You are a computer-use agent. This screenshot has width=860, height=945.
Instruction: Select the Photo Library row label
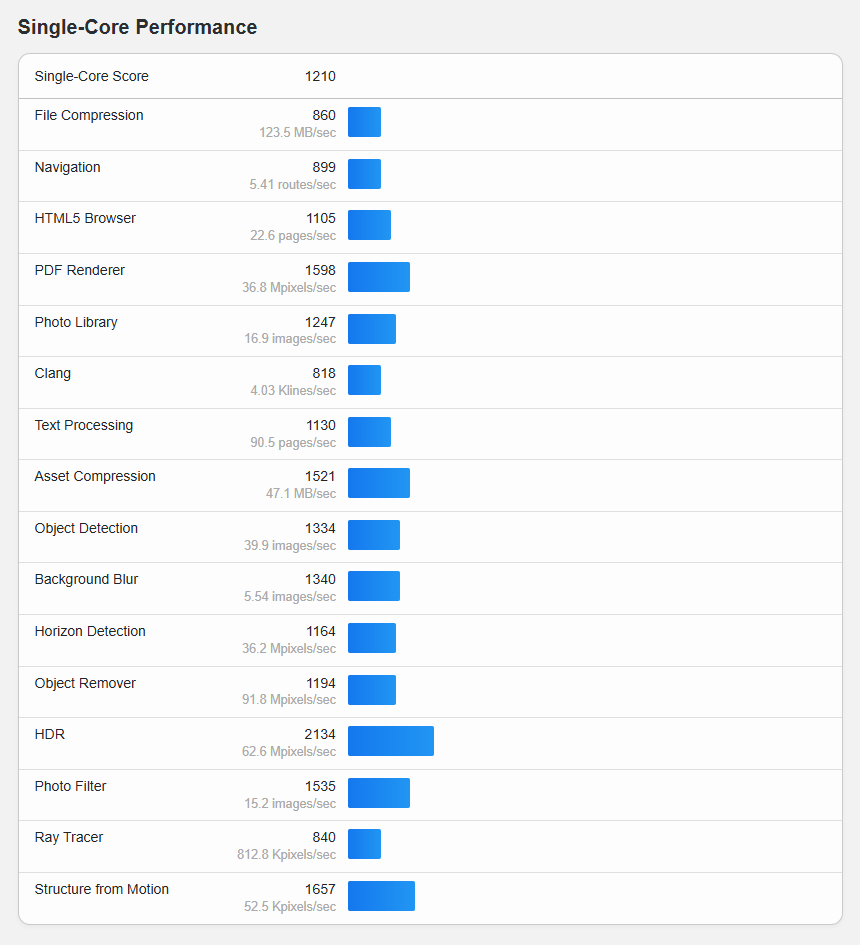click(x=76, y=322)
